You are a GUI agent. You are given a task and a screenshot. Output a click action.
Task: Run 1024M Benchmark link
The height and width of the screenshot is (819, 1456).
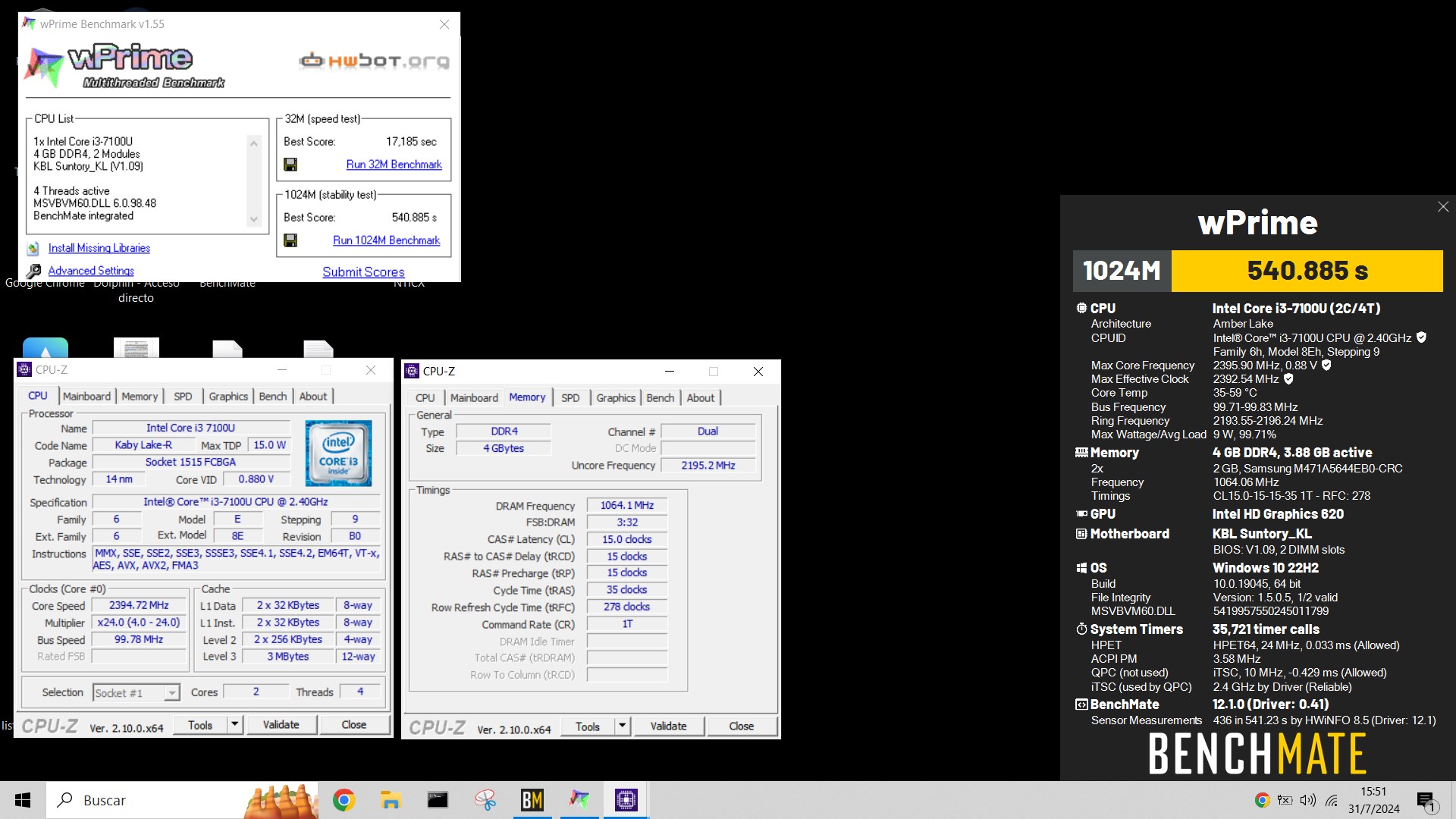386,240
